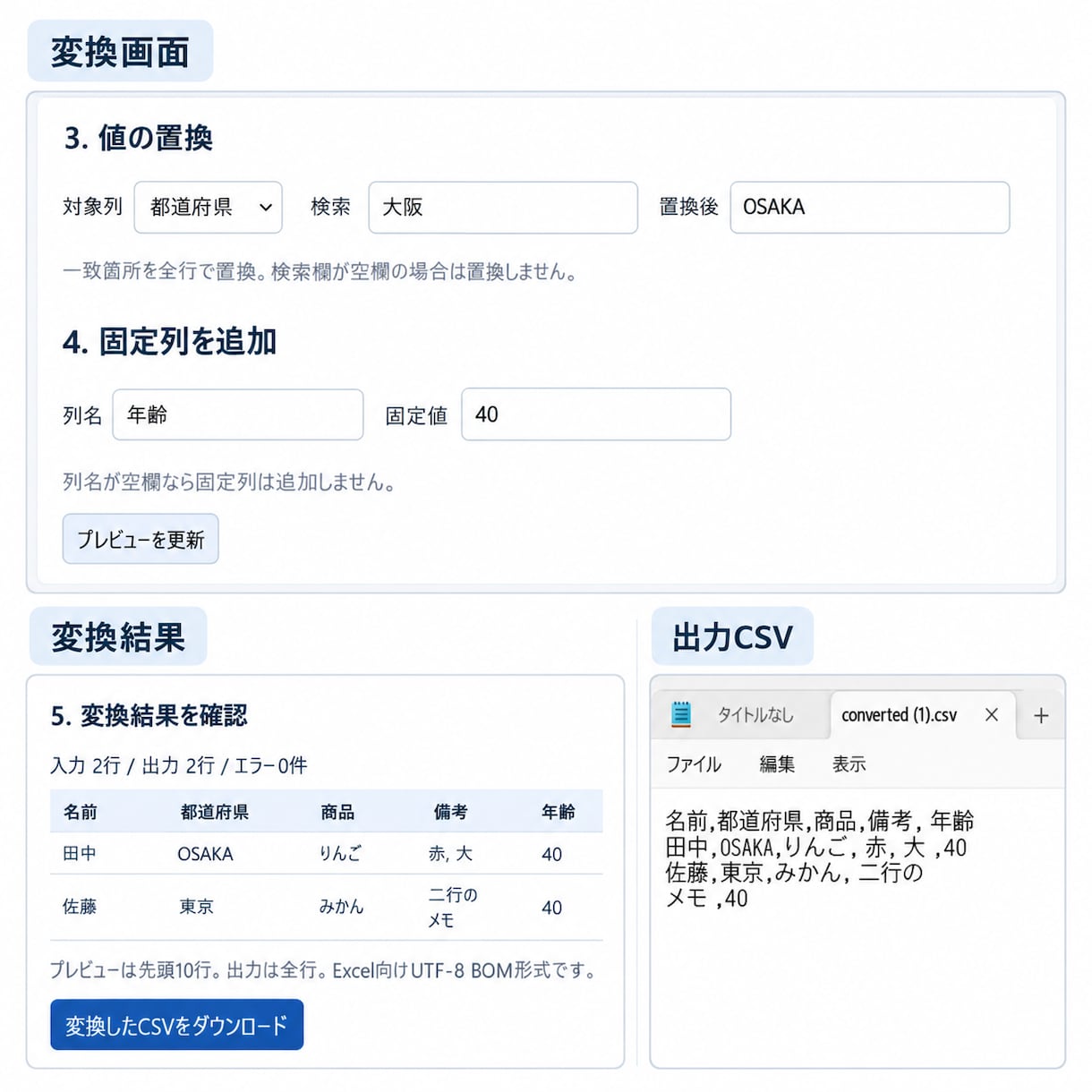1092x1092 pixels.
Task: Click the プレビューを更新 button
Action: coord(141,539)
